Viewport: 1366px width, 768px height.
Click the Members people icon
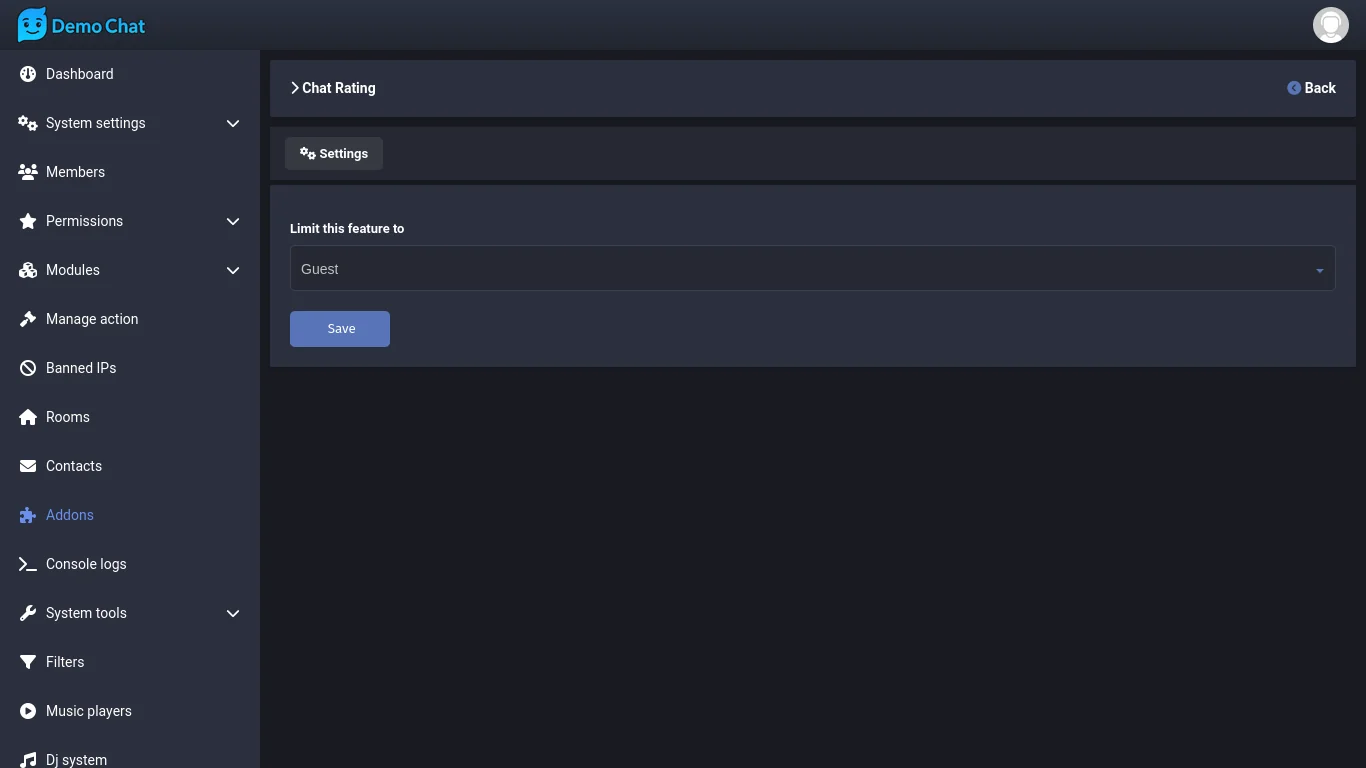click(x=28, y=172)
